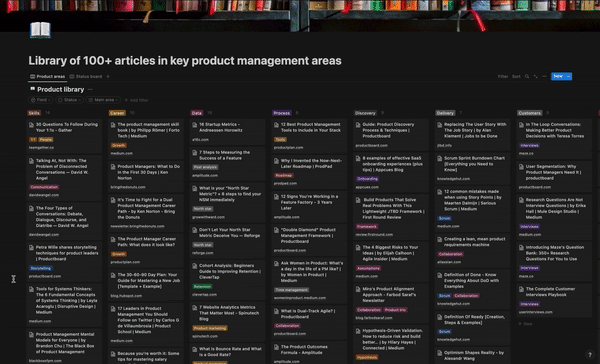Screen dimensions: 600x364
Task: Click page icon of 'Guide: Product Discovery Process' card
Action: pos(358,125)
